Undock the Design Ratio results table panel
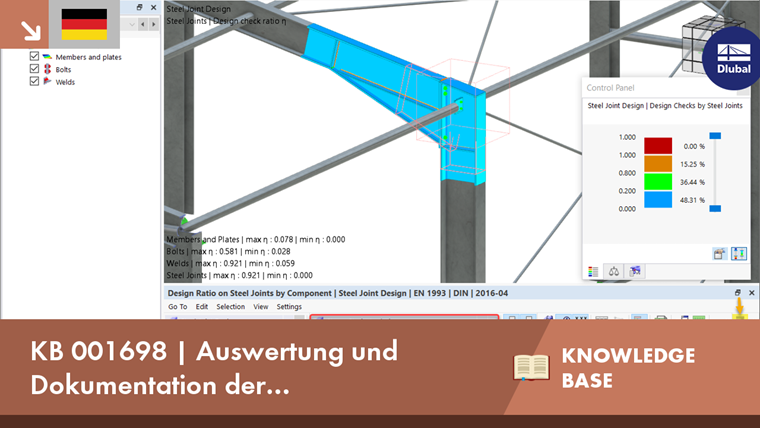Viewport: 760px width, 428px height. 738,293
